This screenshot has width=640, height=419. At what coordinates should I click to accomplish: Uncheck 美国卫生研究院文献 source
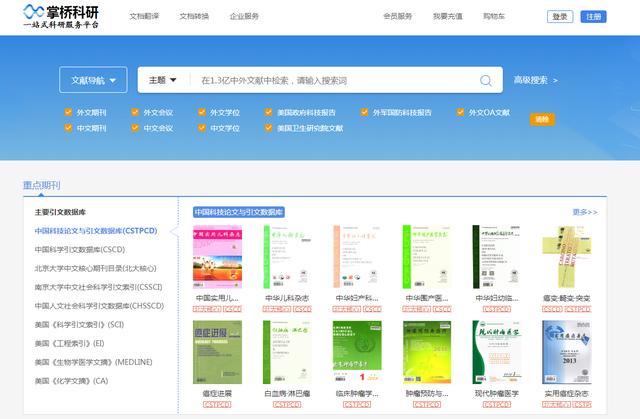[x=269, y=128]
